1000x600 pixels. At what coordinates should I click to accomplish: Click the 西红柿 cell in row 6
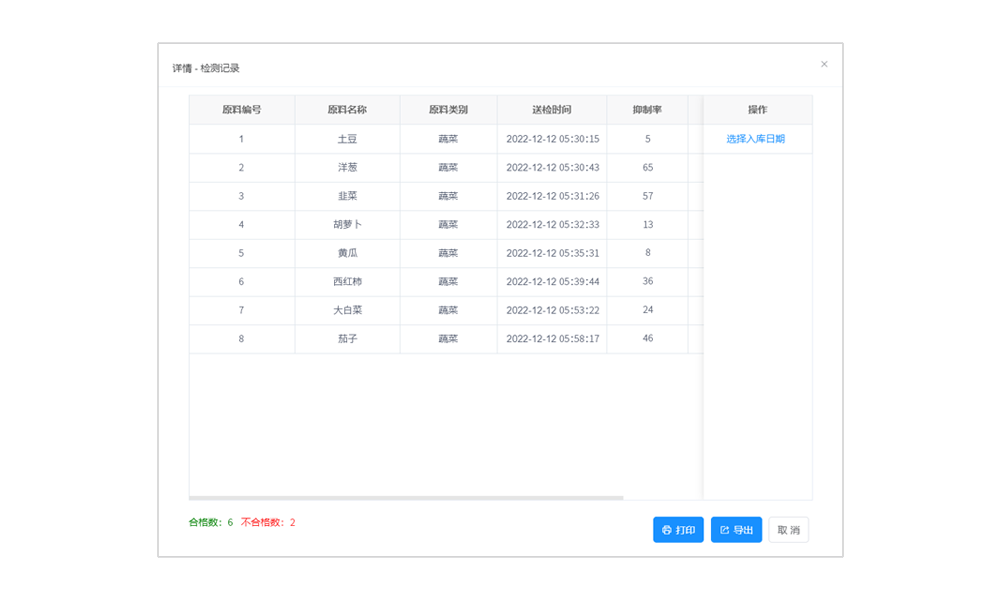point(347,282)
